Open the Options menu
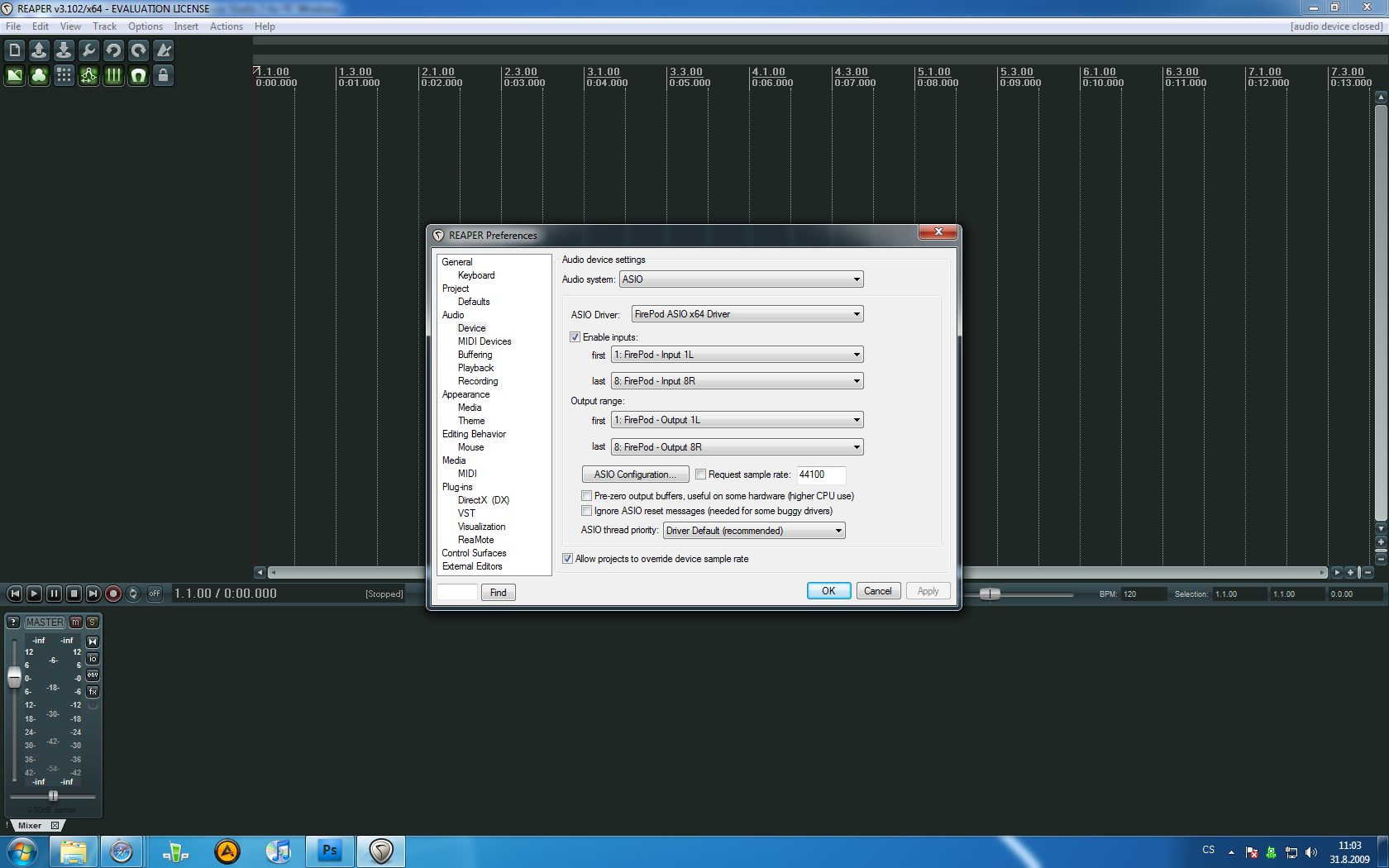1389x868 pixels. point(145,26)
